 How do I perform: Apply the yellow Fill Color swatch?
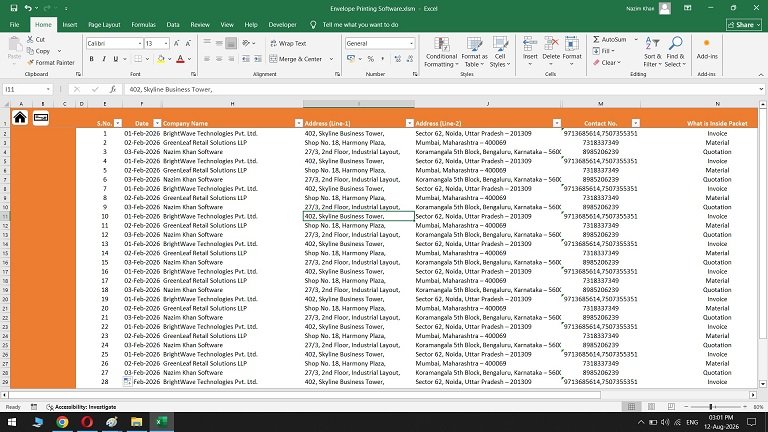[161, 59]
